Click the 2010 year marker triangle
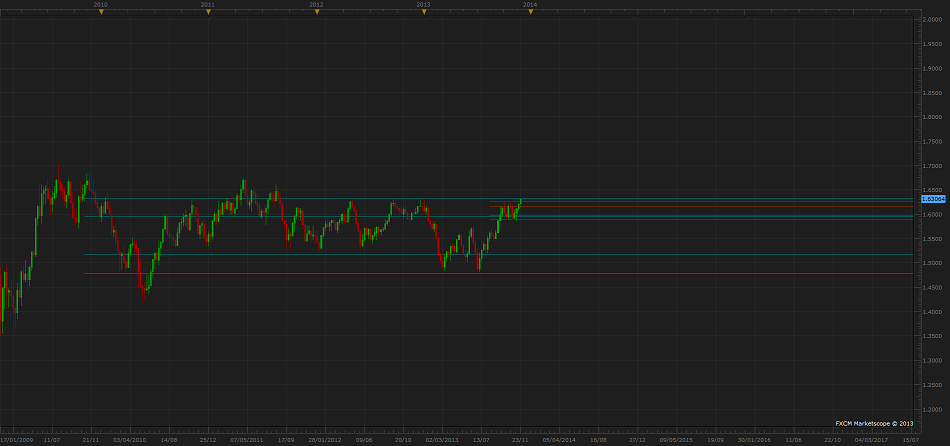 point(101,12)
